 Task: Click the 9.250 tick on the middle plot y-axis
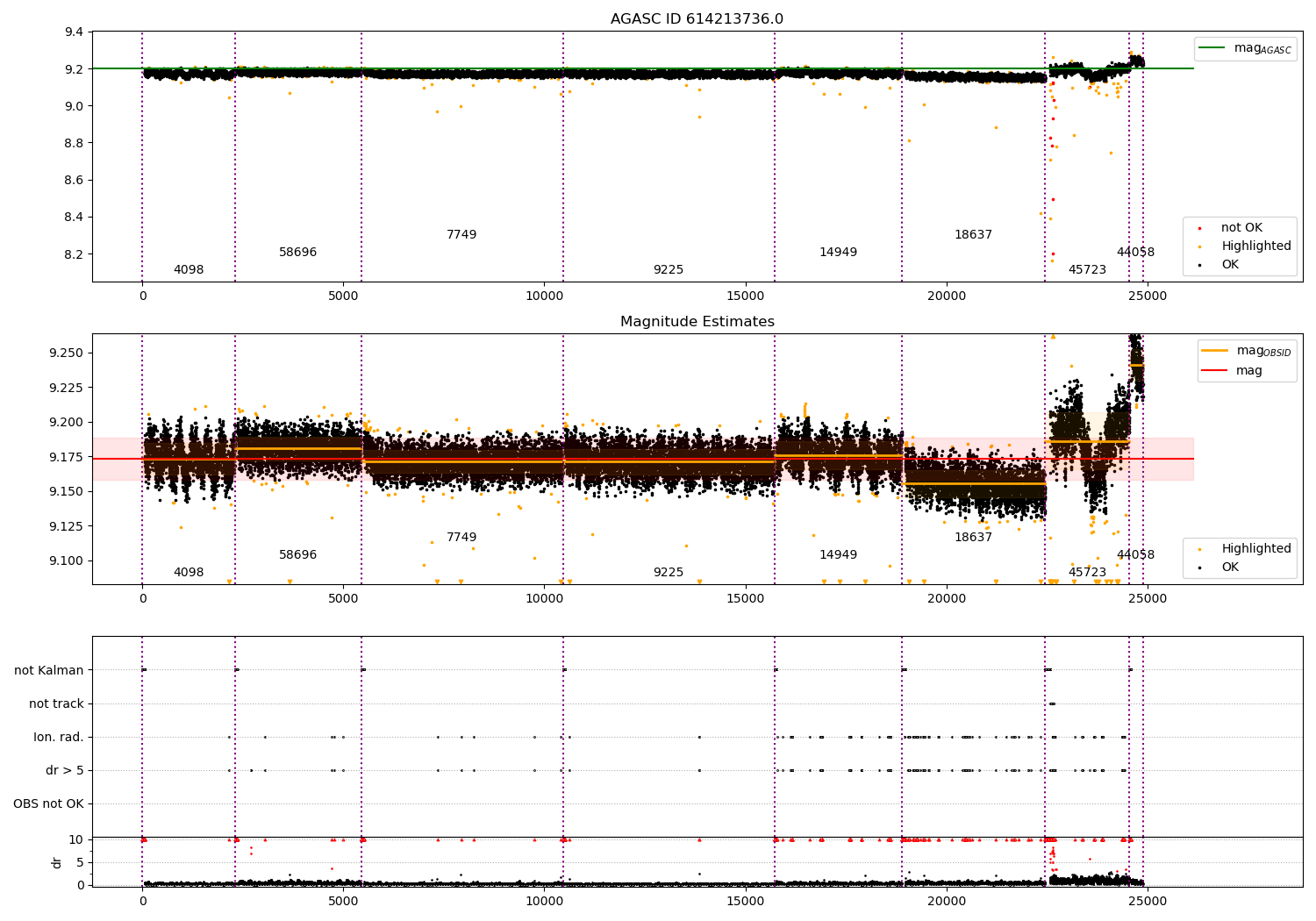click(65, 353)
